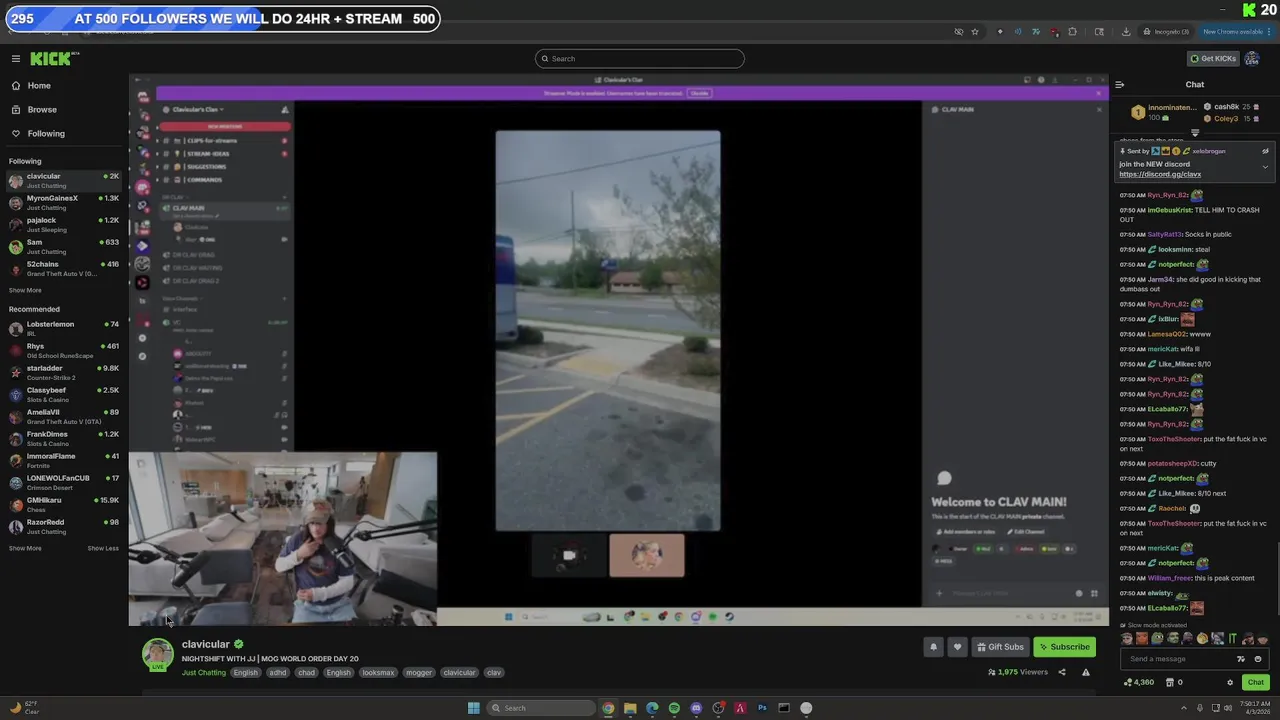Open AmeliaVII recommended channel

tap(64, 417)
